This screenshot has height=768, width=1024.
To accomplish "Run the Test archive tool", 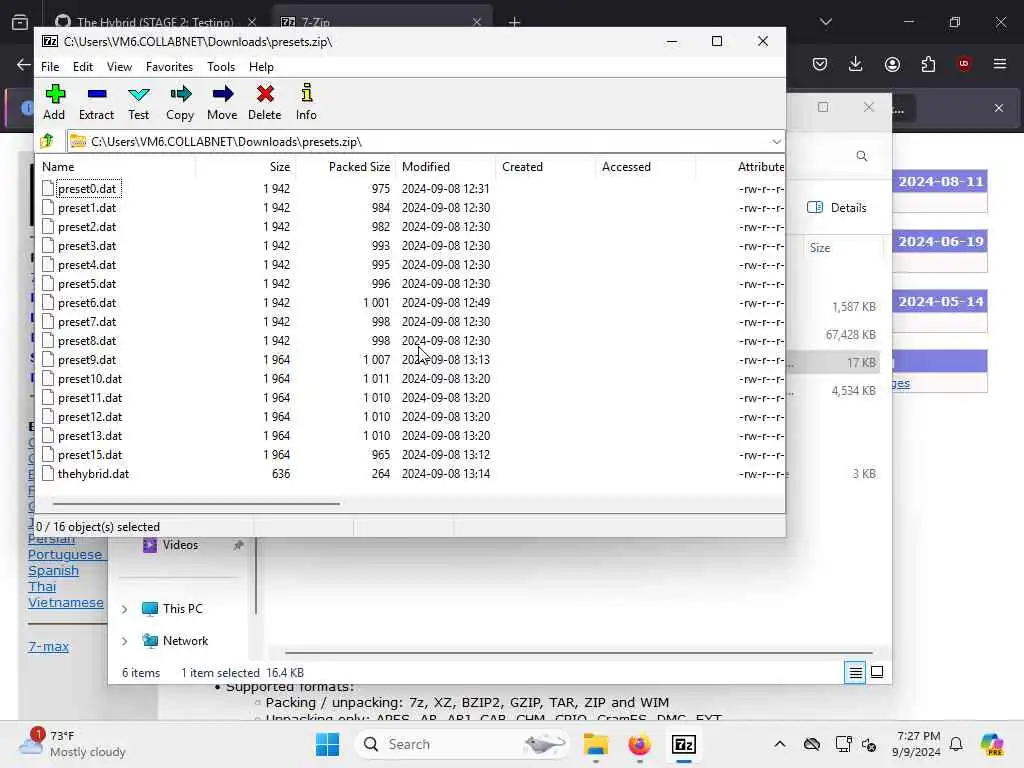I will click(x=138, y=102).
